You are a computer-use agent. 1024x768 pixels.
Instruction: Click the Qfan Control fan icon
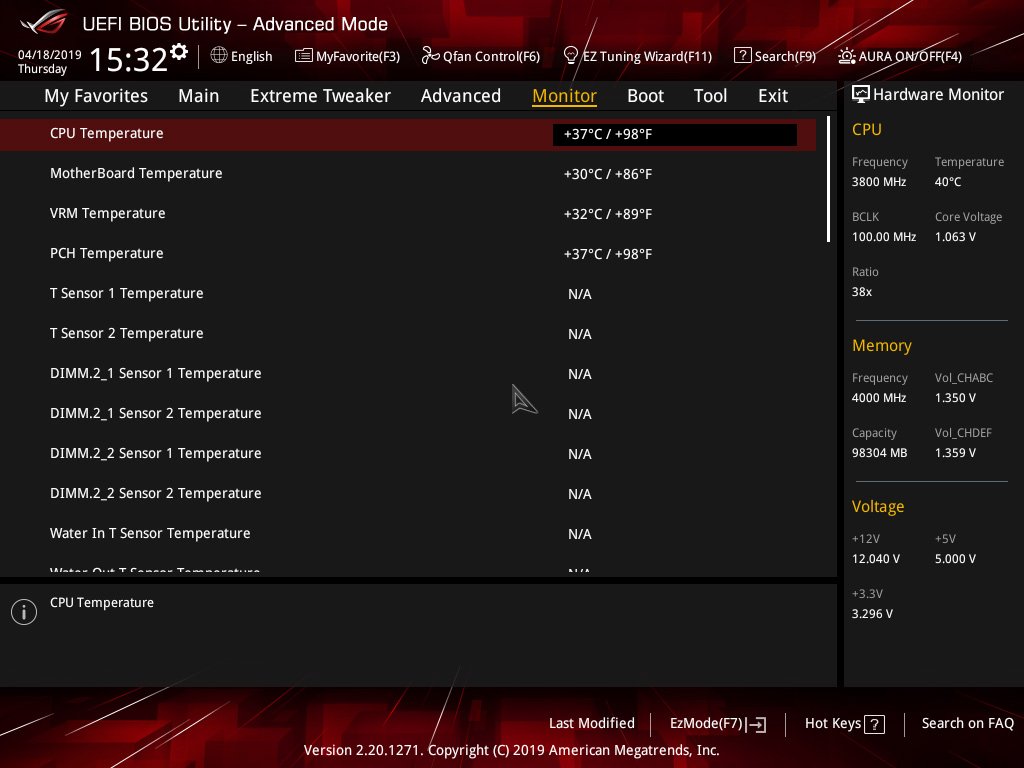click(x=430, y=56)
